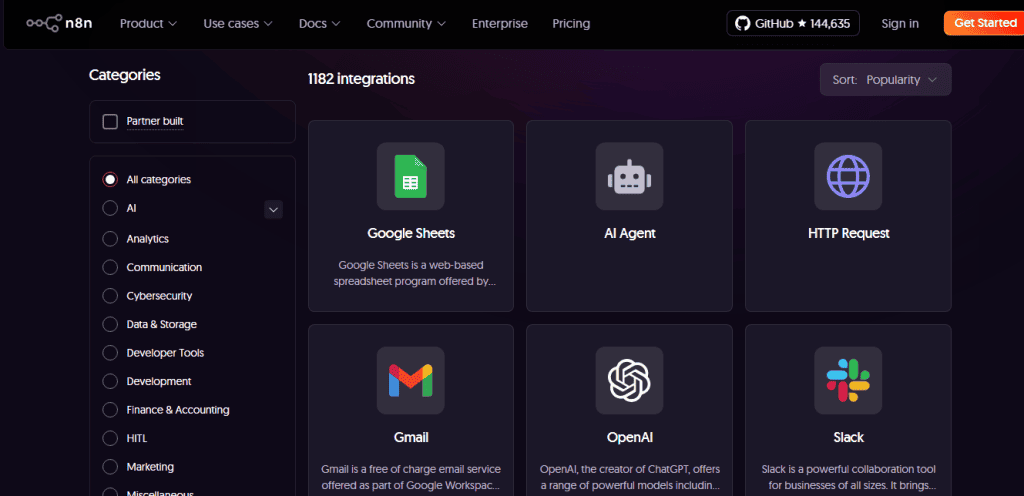Open the OpenAI logo icon
The height and width of the screenshot is (496, 1024).
(x=629, y=381)
